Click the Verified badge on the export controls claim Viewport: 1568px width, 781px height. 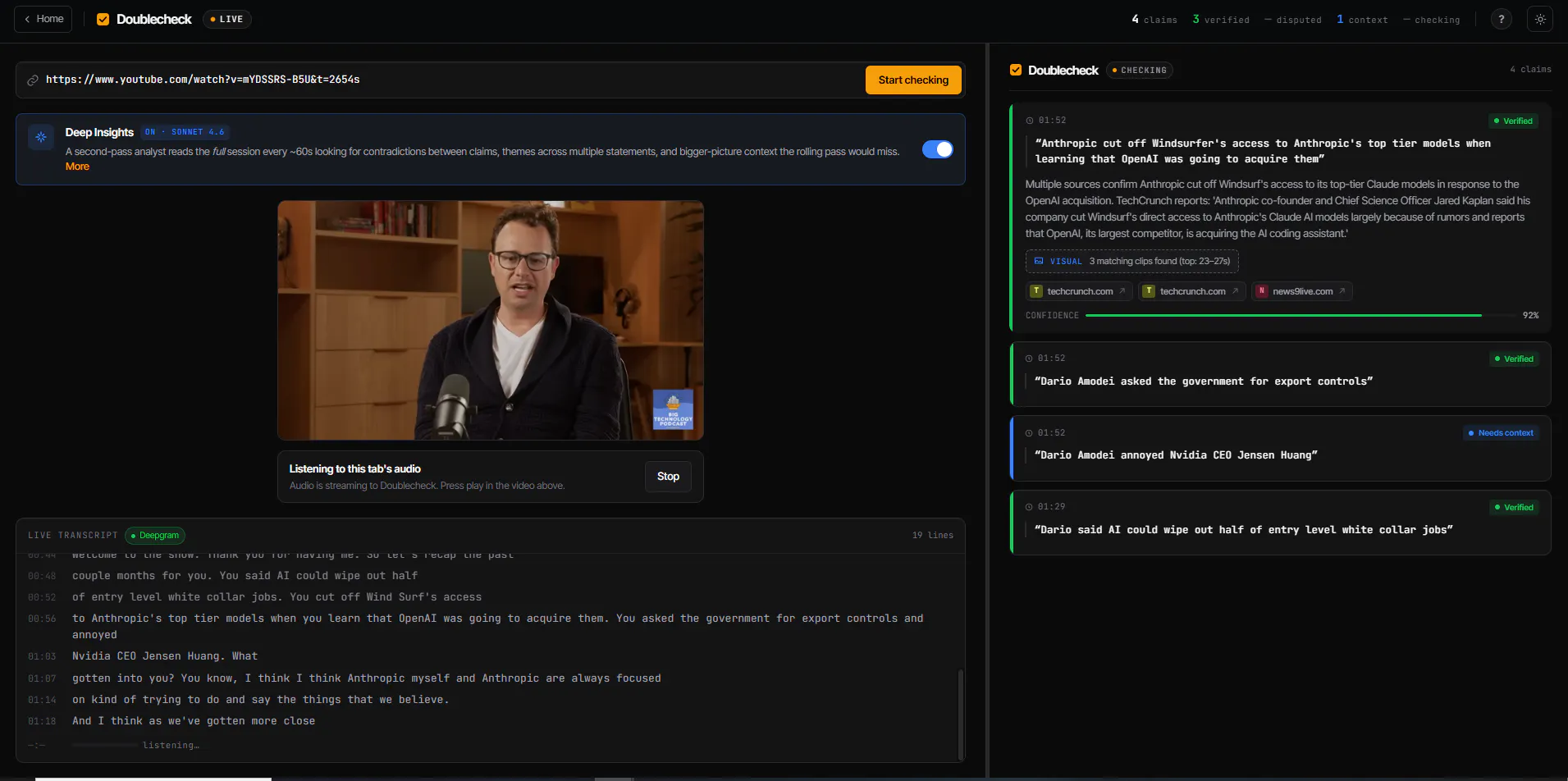pos(1514,359)
